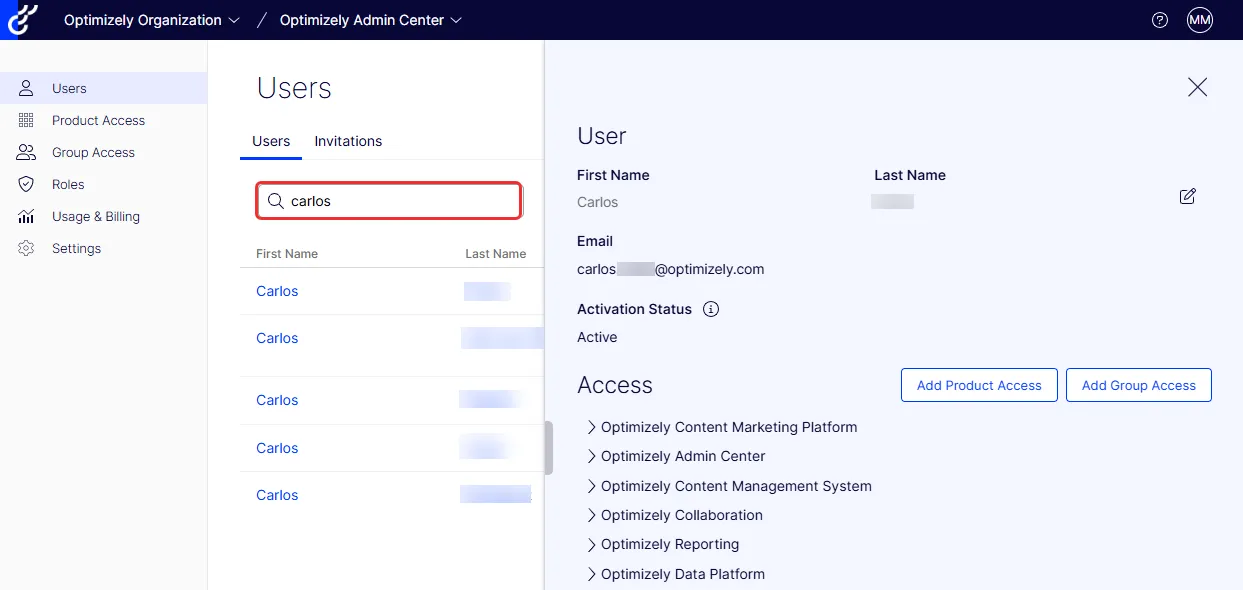Open Roles in sidebar

[x=104, y=184]
